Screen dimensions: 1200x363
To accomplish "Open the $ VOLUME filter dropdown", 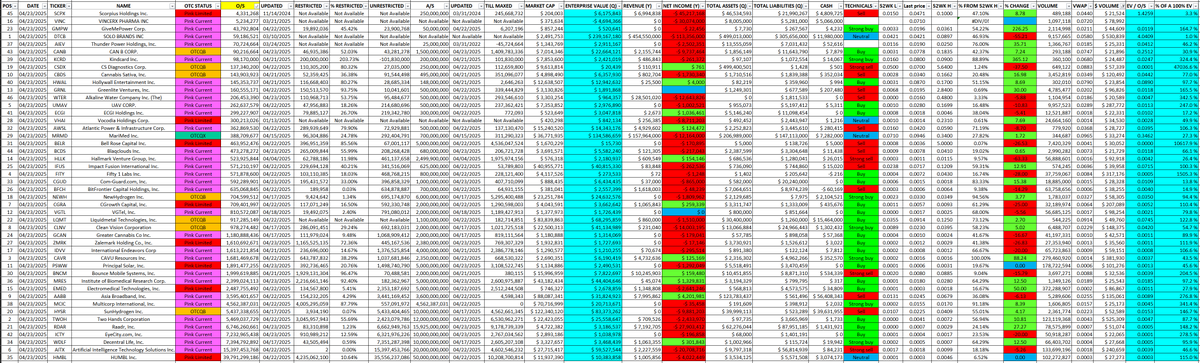I will tap(1122, 5).
